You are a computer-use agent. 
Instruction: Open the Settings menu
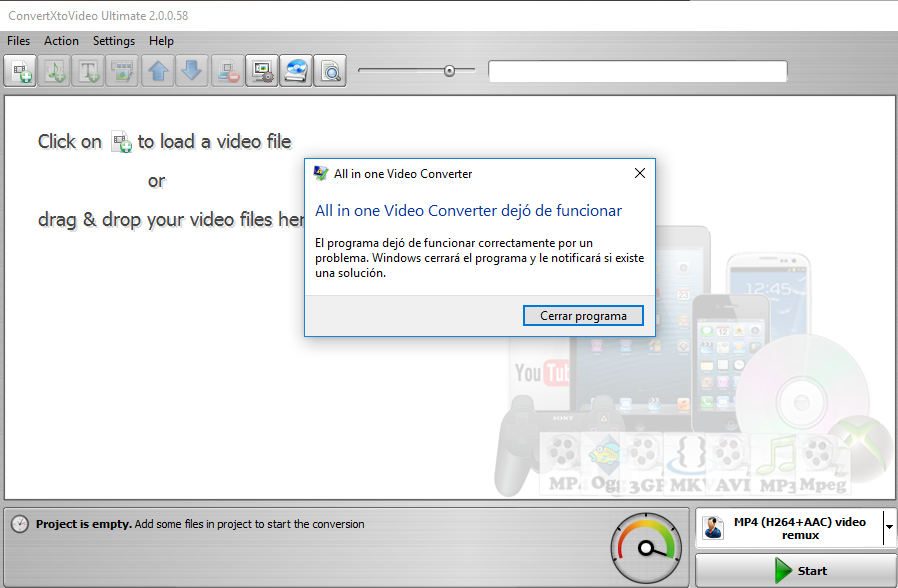click(114, 41)
